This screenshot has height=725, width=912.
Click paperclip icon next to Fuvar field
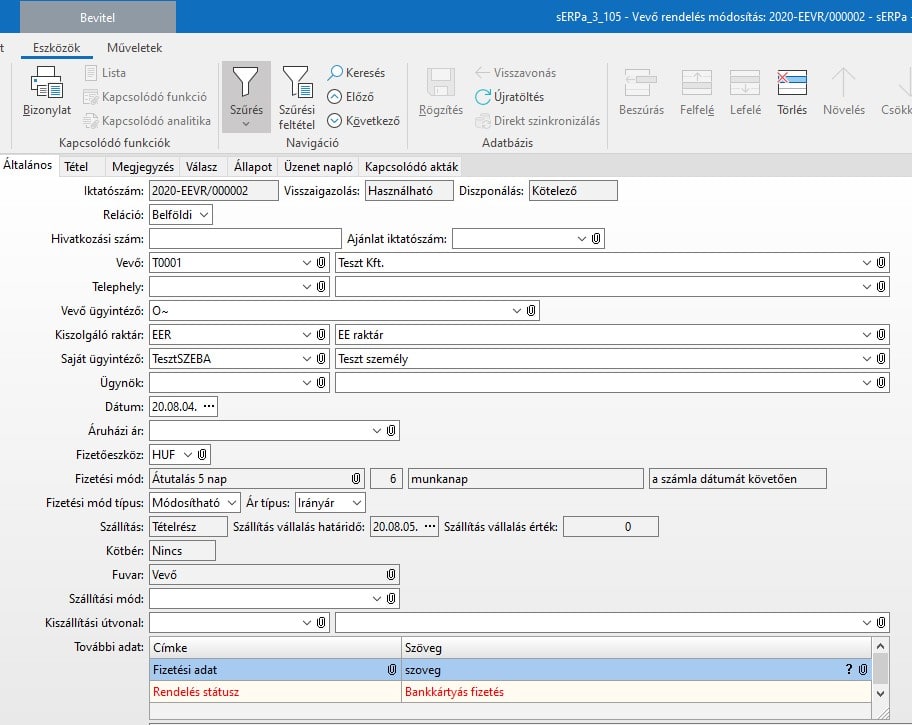pos(391,574)
